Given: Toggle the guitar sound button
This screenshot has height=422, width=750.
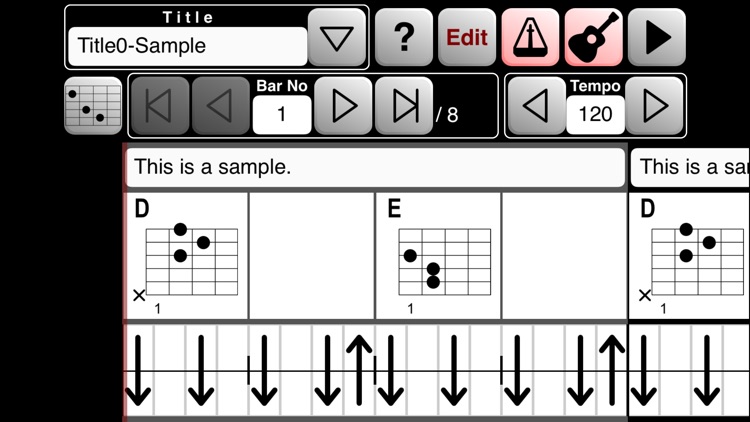Looking at the screenshot, I should click(x=593, y=38).
